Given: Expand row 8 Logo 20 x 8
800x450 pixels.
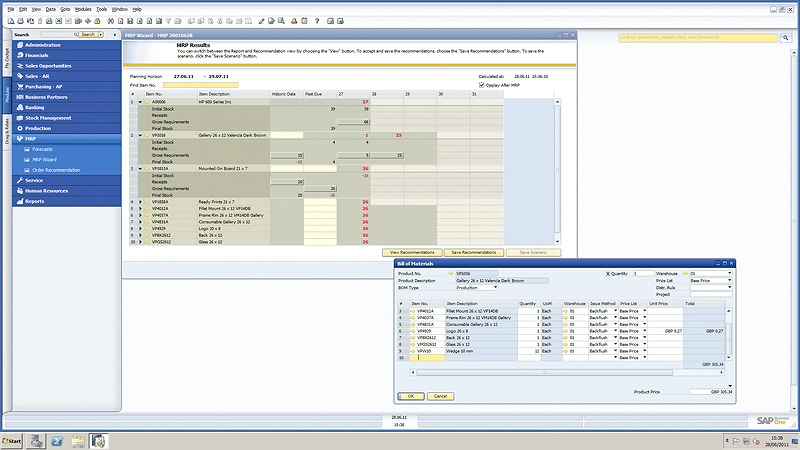Looking at the screenshot, I should [140, 229].
